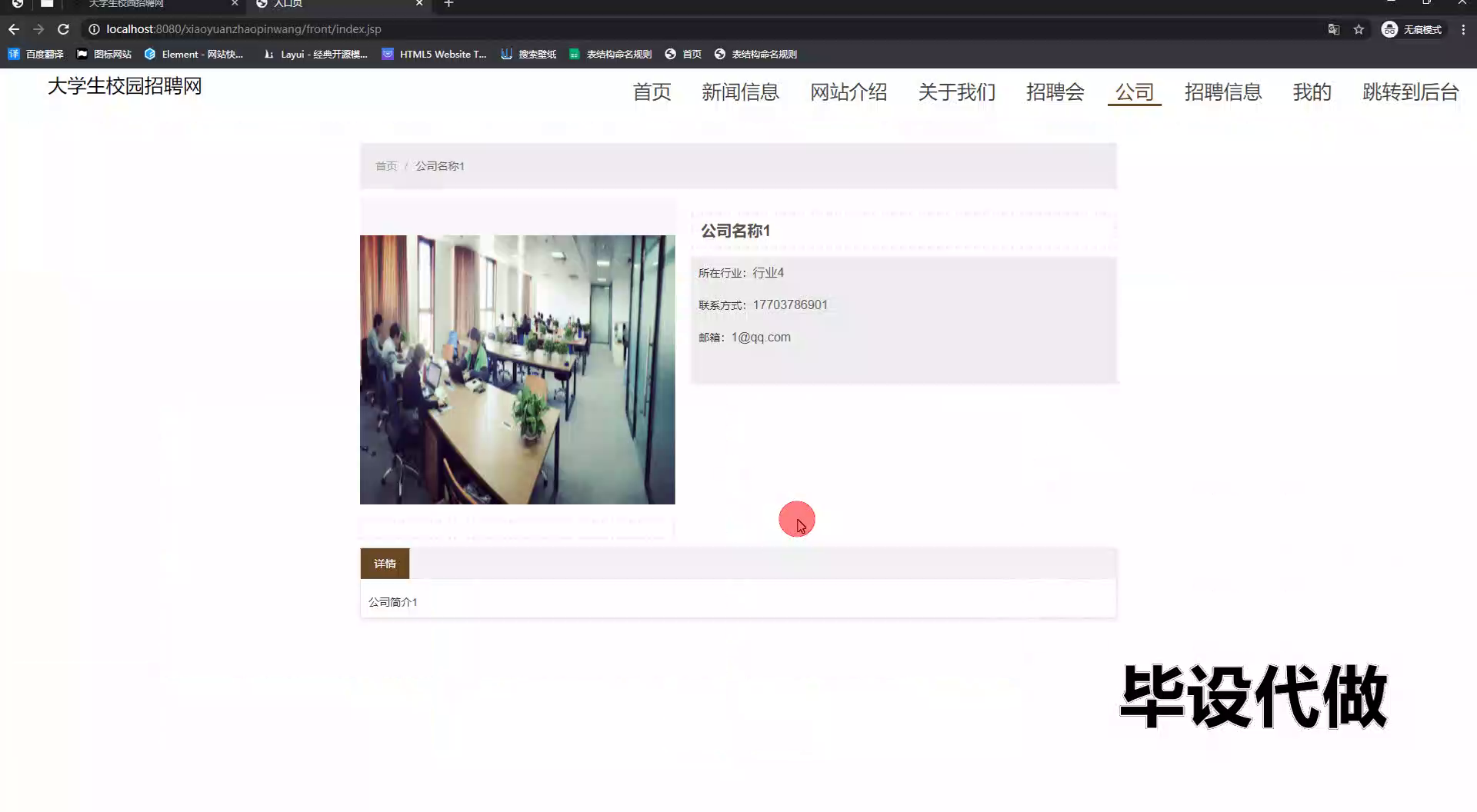Open the translate page icon
Screen dimensions: 1477x812
1334,29
